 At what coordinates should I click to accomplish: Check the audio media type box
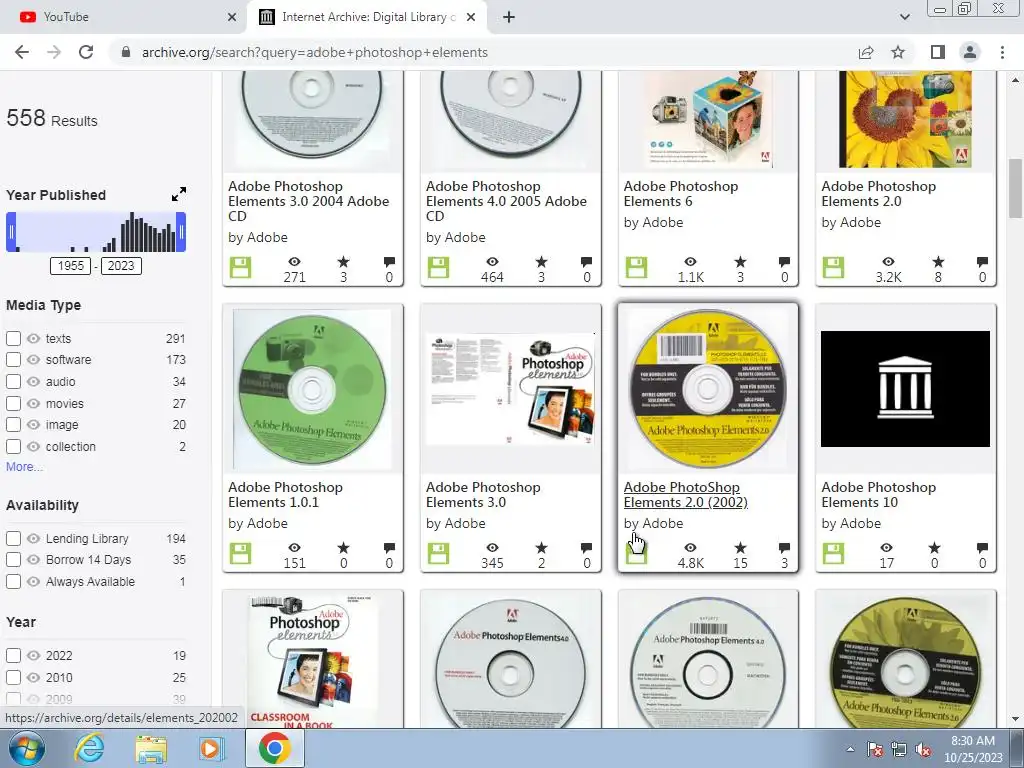[13, 381]
